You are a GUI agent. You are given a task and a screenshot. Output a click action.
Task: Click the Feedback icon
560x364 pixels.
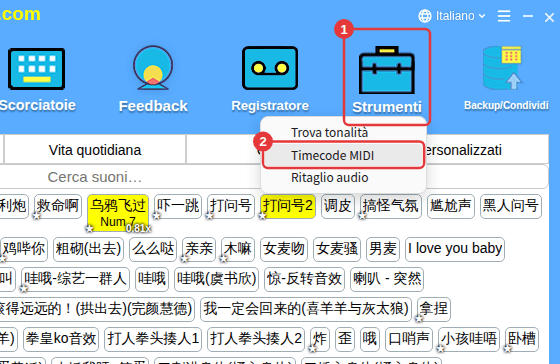[x=153, y=68]
